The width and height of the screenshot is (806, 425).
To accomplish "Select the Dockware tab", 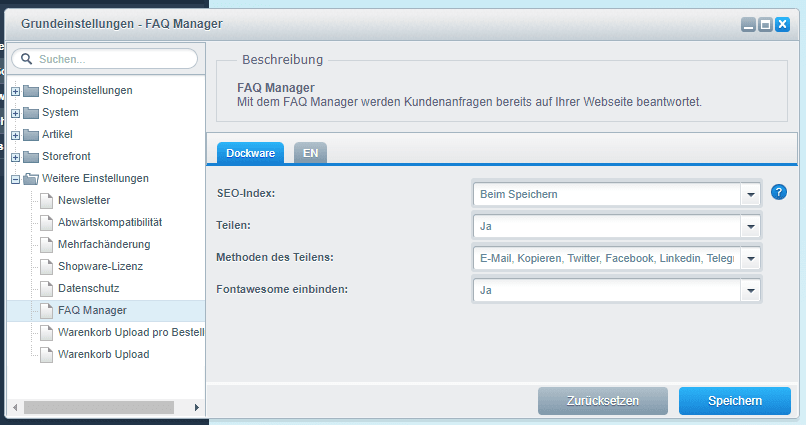I will 250,153.
